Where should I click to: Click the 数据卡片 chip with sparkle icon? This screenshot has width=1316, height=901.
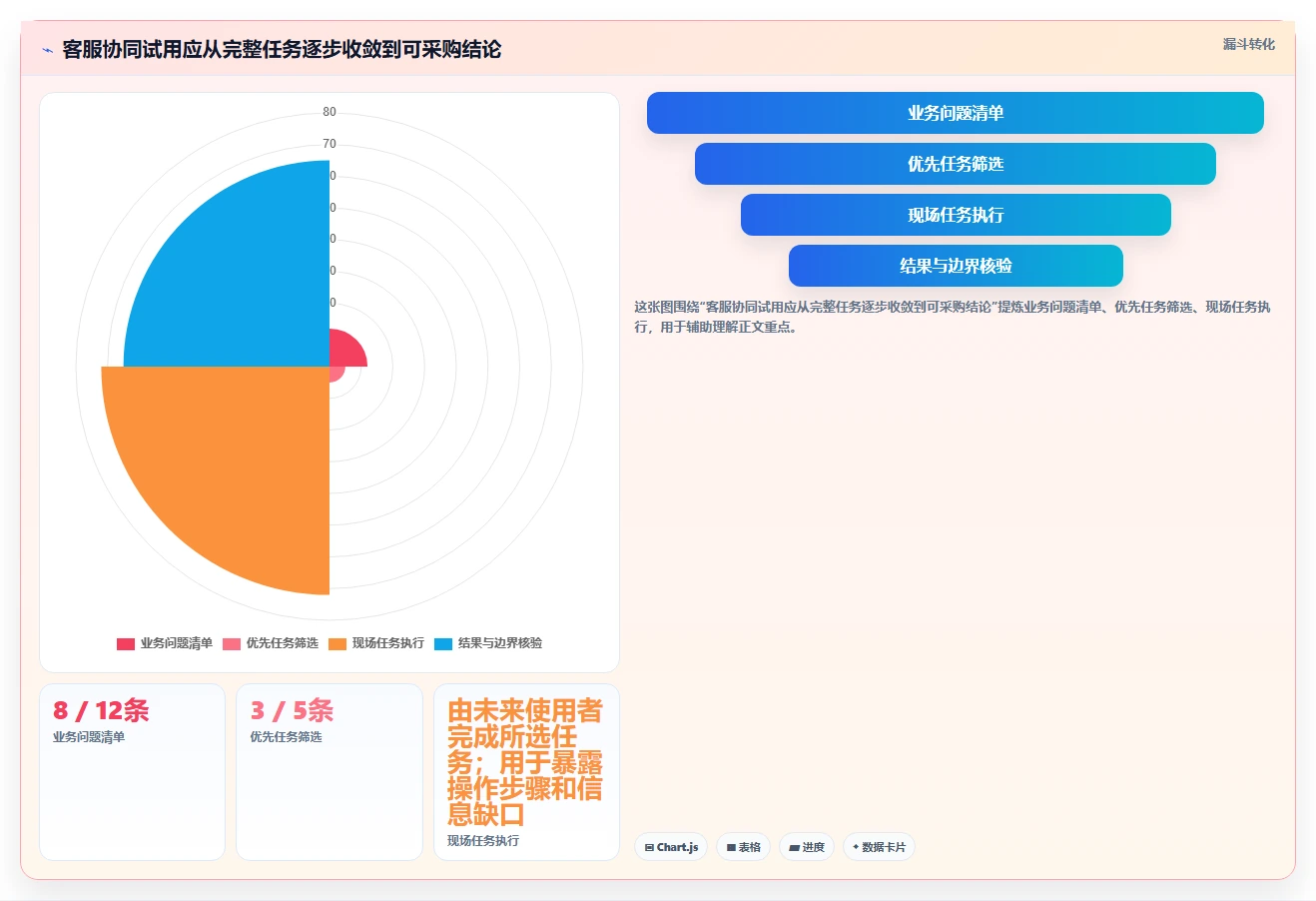tap(879, 847)
